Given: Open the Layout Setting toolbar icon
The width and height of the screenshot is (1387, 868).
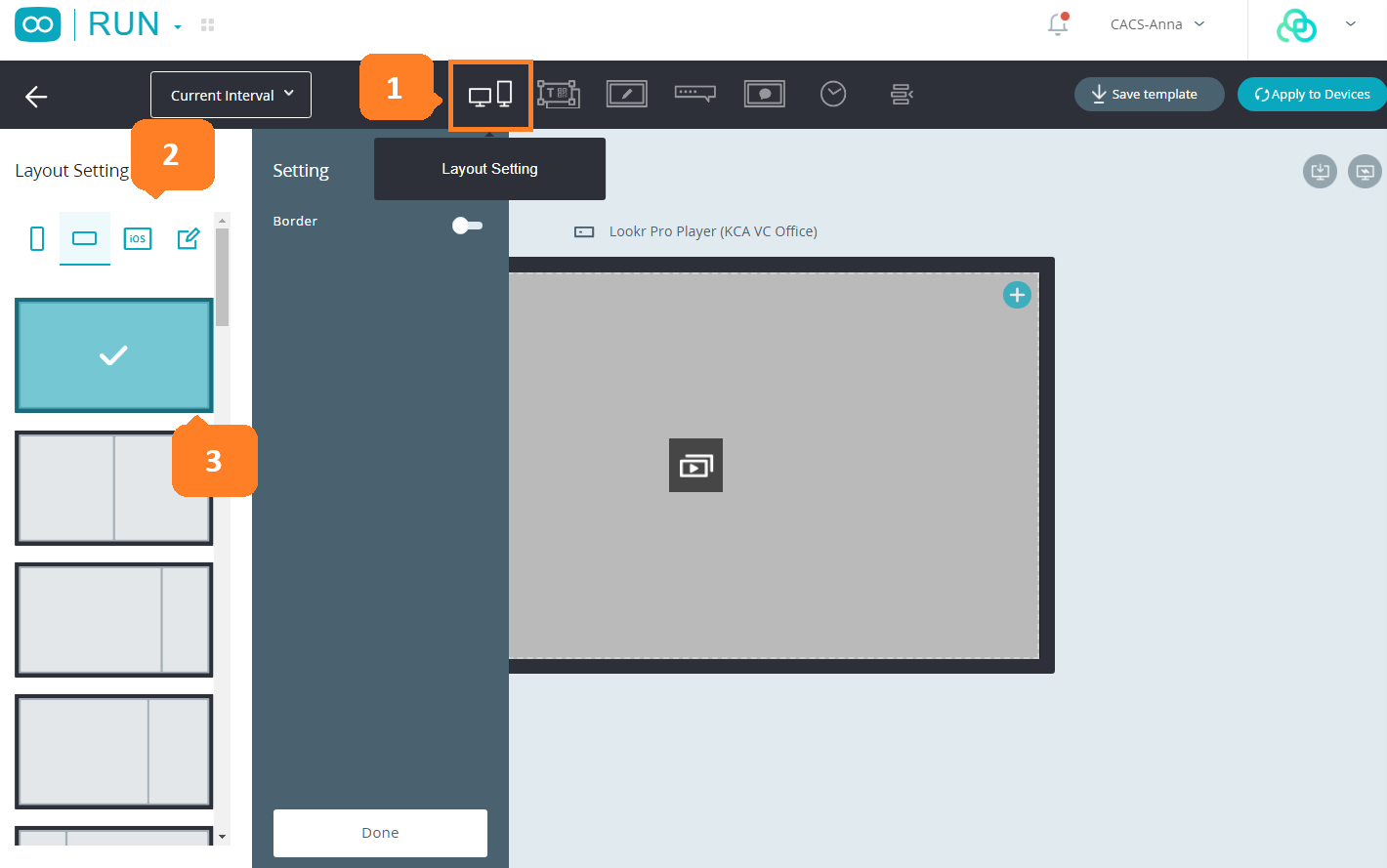Looking at the screenshot, I should pyautogui.click(x=490, y=95).
